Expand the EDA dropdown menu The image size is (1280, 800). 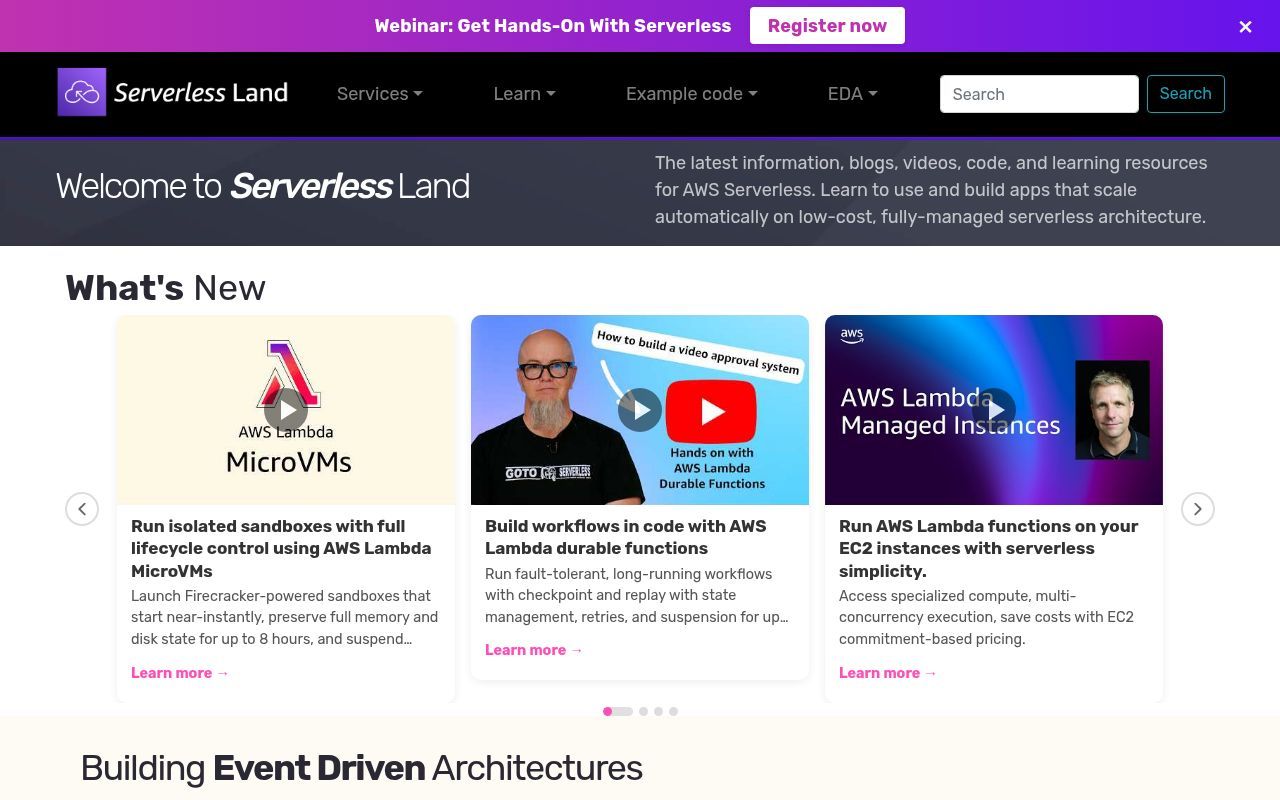(853, 94)
